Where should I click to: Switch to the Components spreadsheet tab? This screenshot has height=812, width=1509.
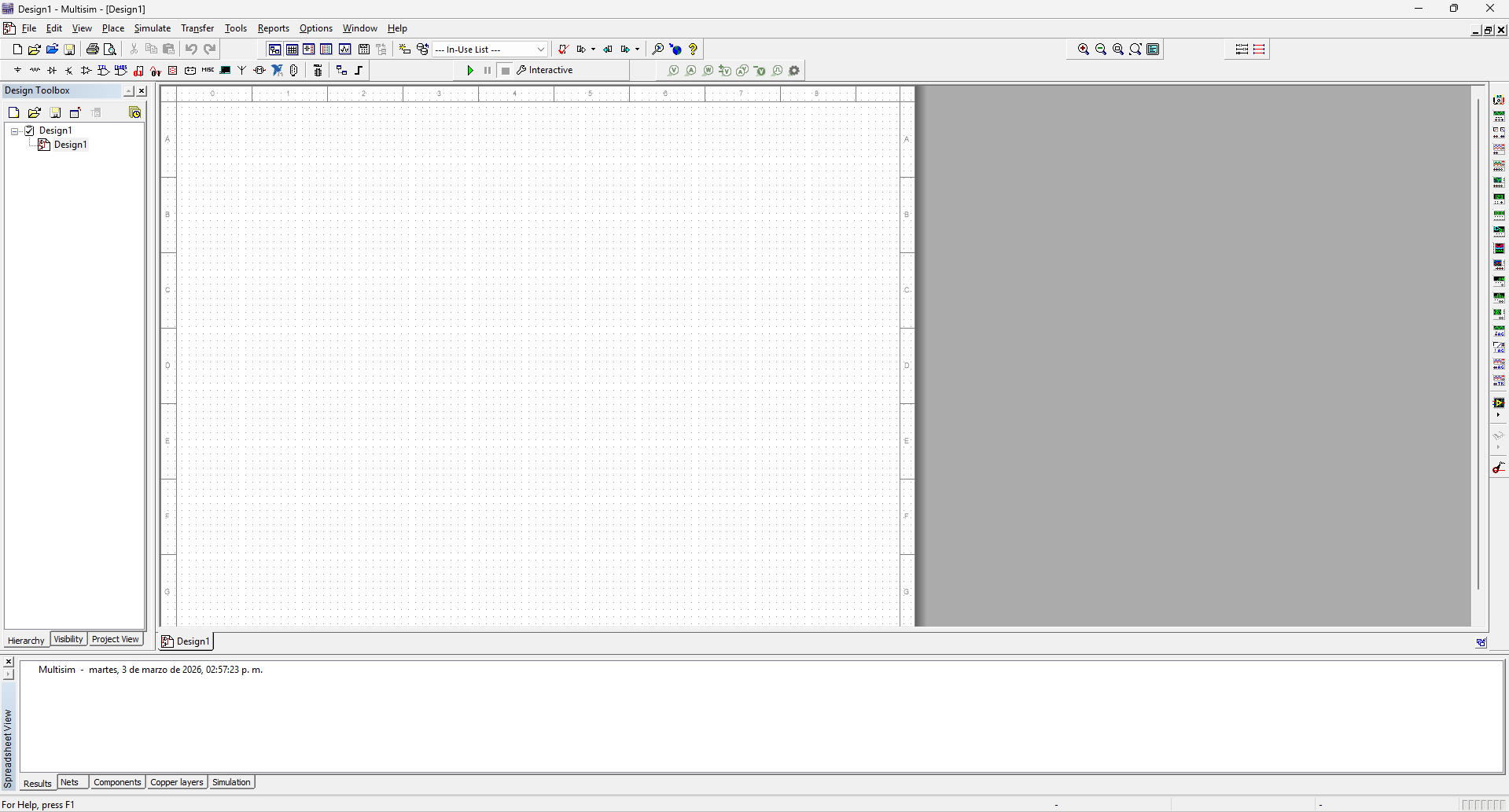tap(117, 782)
